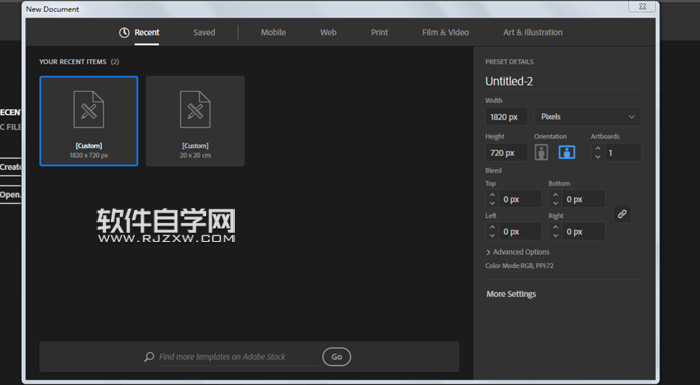Expand Advanced Options
The width and height of the screenshot is (700, 385).
[518, 252]
